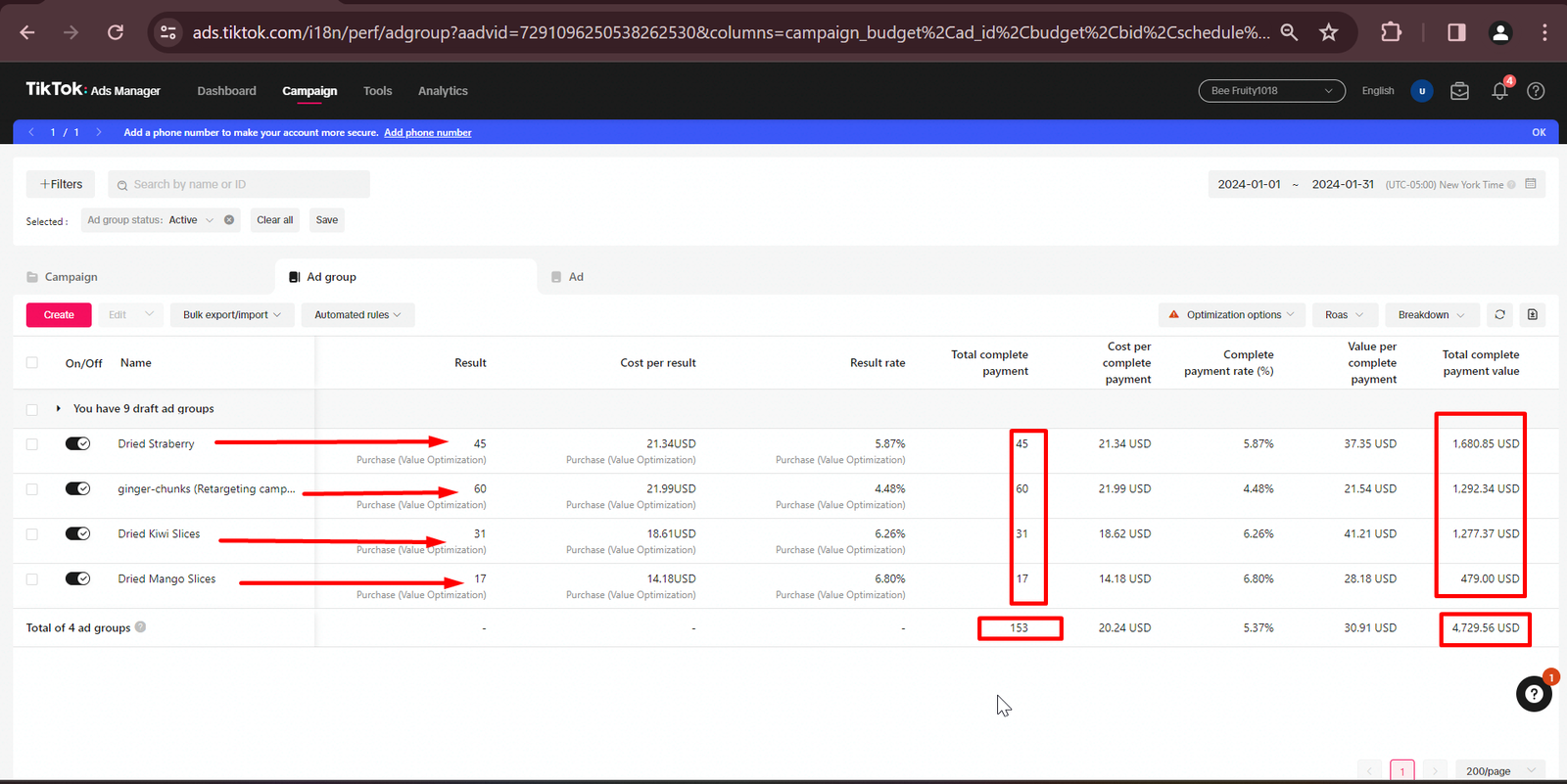This screenshot has width=1567, height=784.
Task: Refresh the ad group table
Action: pos(1499,314)
